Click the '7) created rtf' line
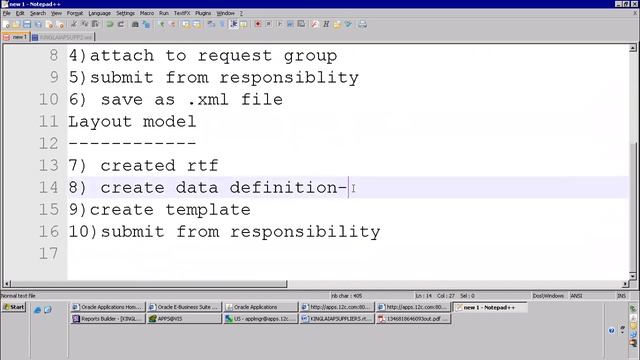Viewport: 640px width, 360px height. tap(143, 166)
